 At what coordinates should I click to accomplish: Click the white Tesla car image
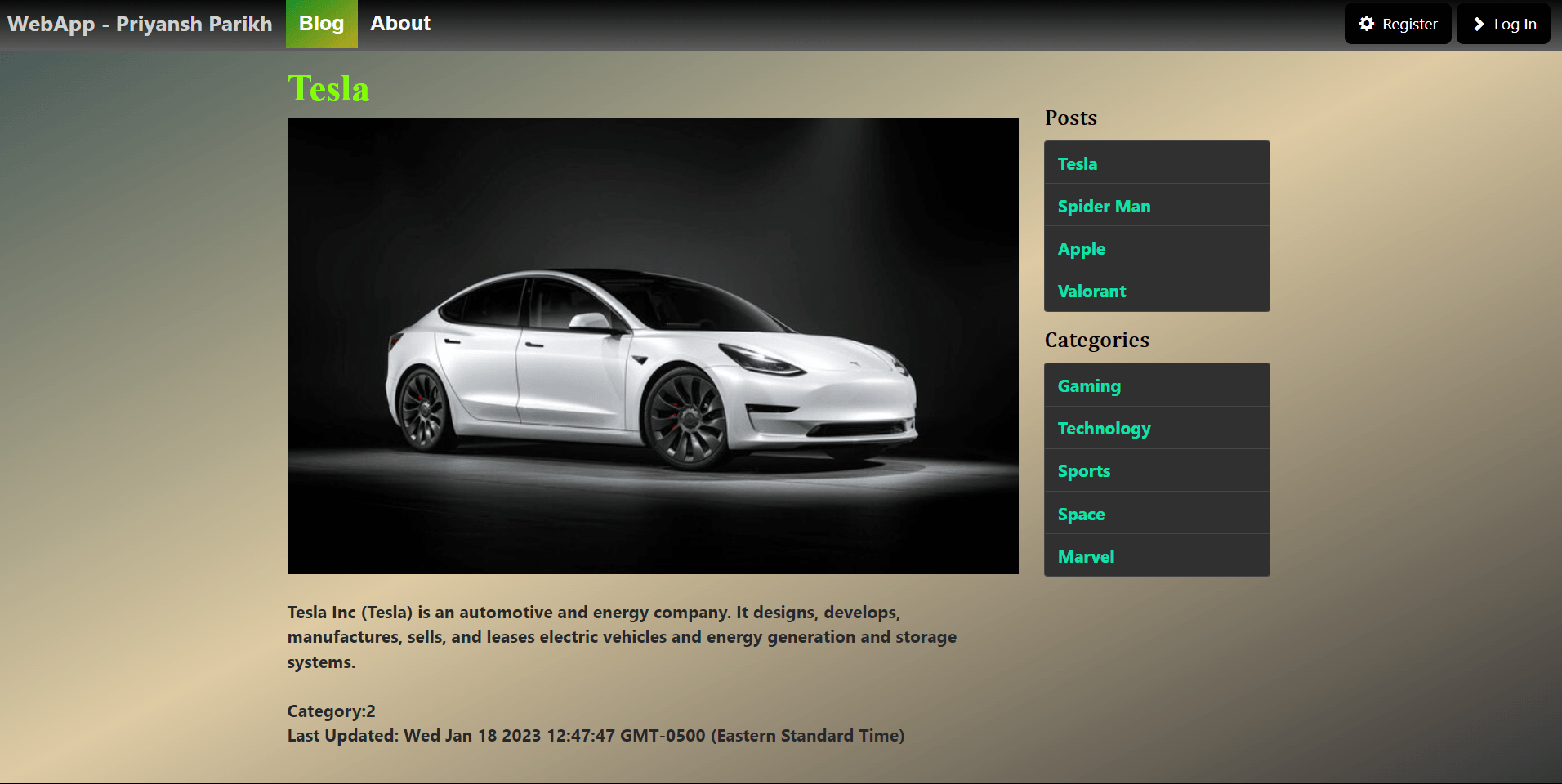(653, 345)
